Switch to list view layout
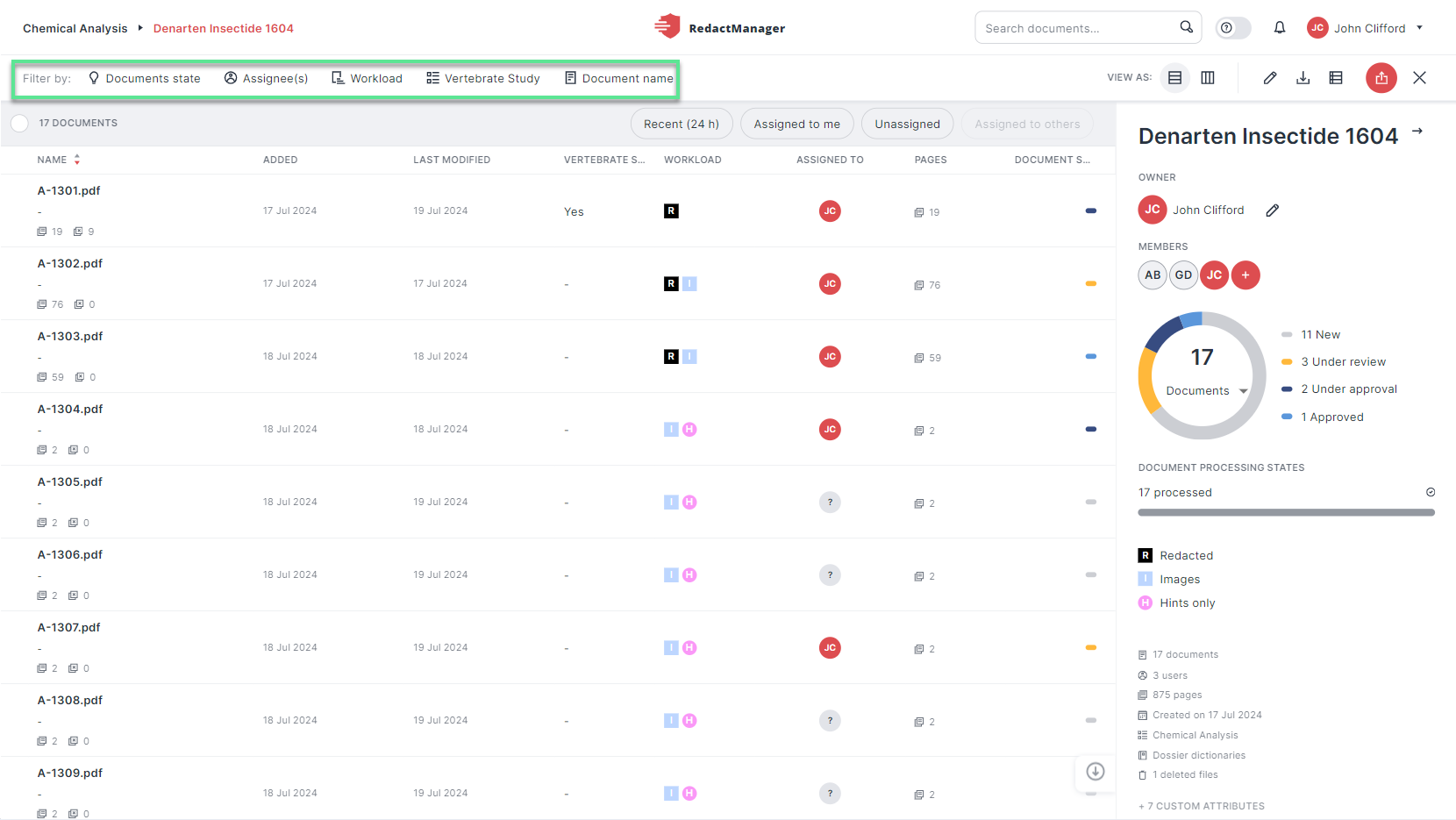 [1174, 78]
